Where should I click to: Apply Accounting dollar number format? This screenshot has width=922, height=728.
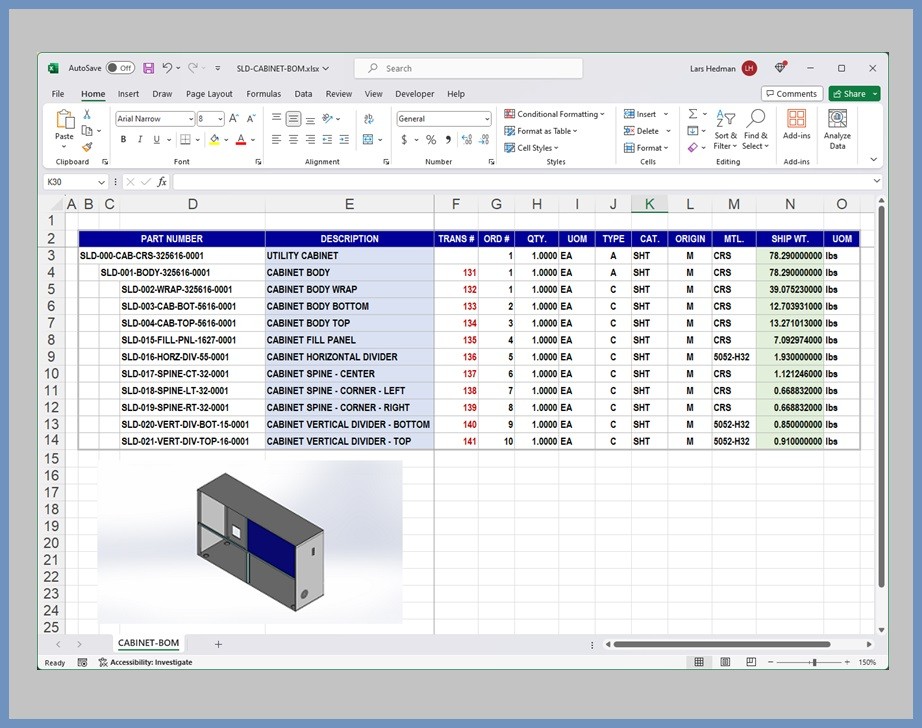[x=404, y=139]
